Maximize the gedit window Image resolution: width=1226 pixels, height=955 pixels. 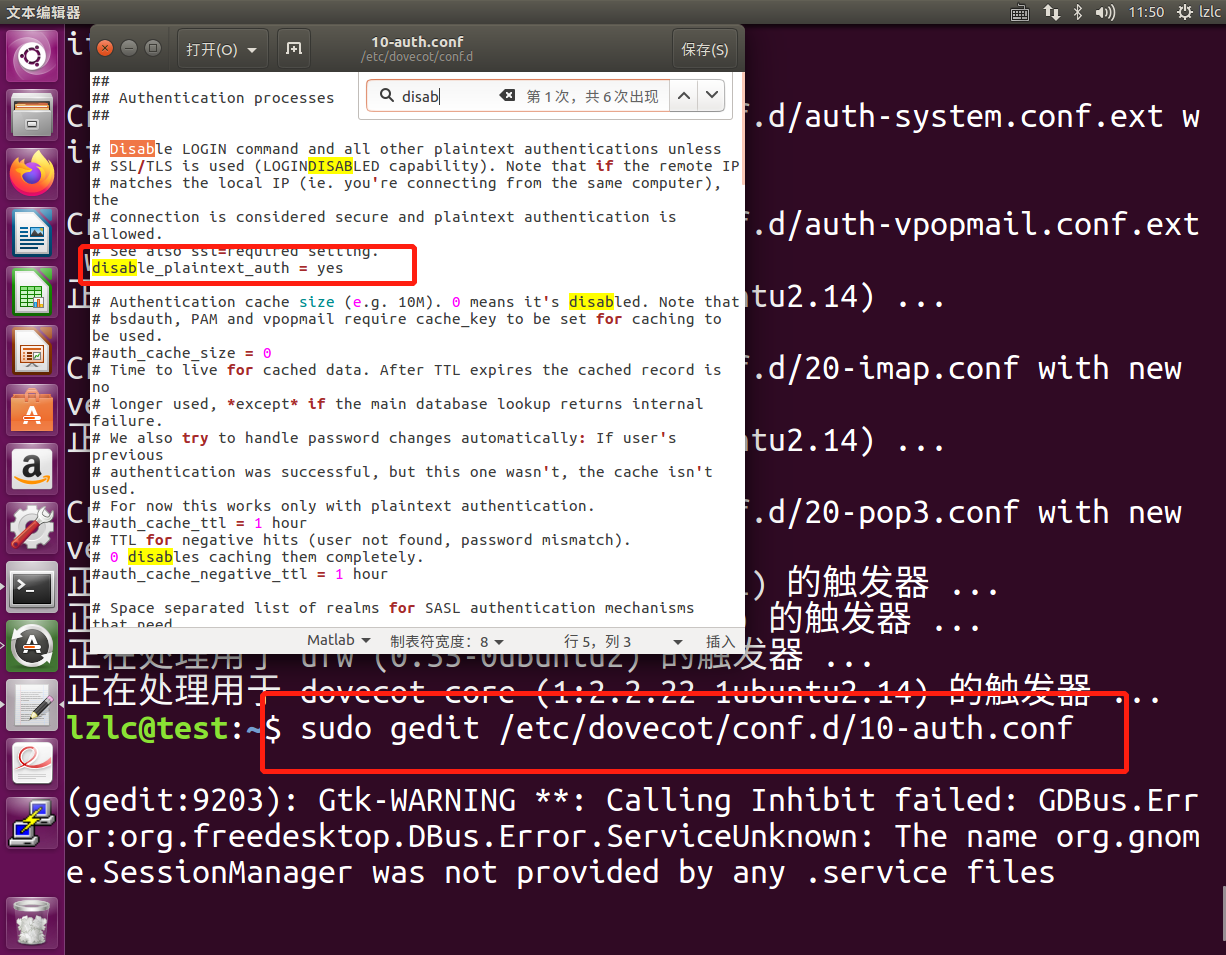pyautogui.click(x=153, y=49)
